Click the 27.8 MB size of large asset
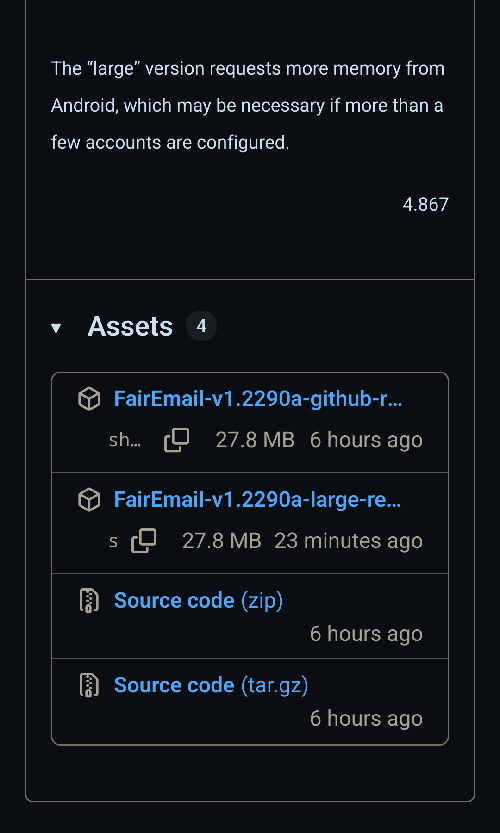500x833 pixels. (x=222, y=541)
